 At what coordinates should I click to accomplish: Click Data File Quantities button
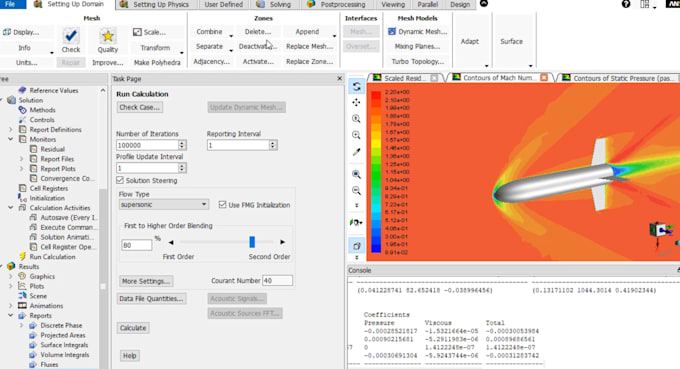151,298
